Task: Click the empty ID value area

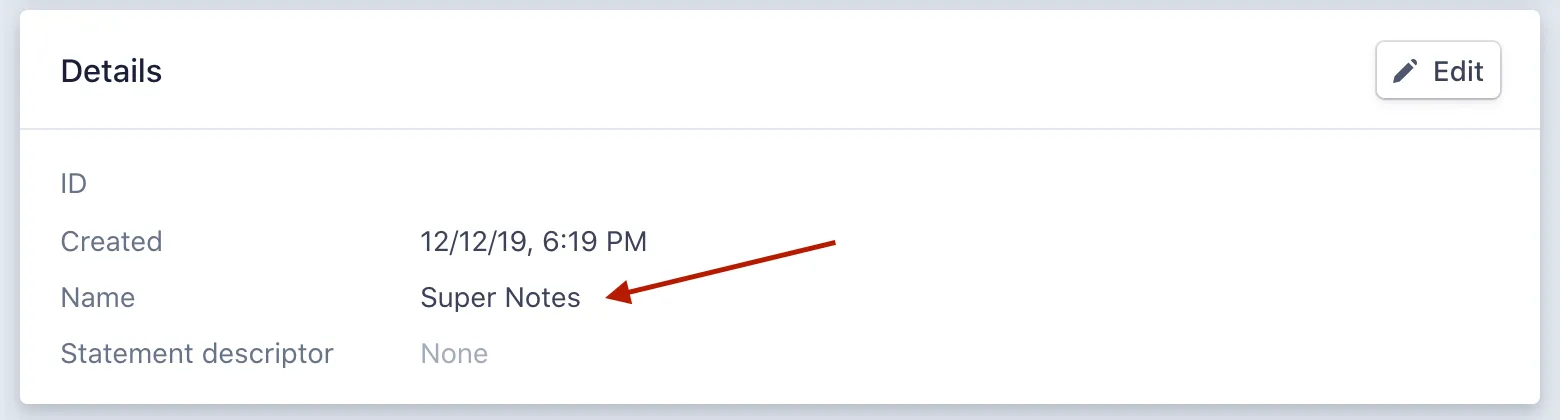Action: tap(500, 184)
